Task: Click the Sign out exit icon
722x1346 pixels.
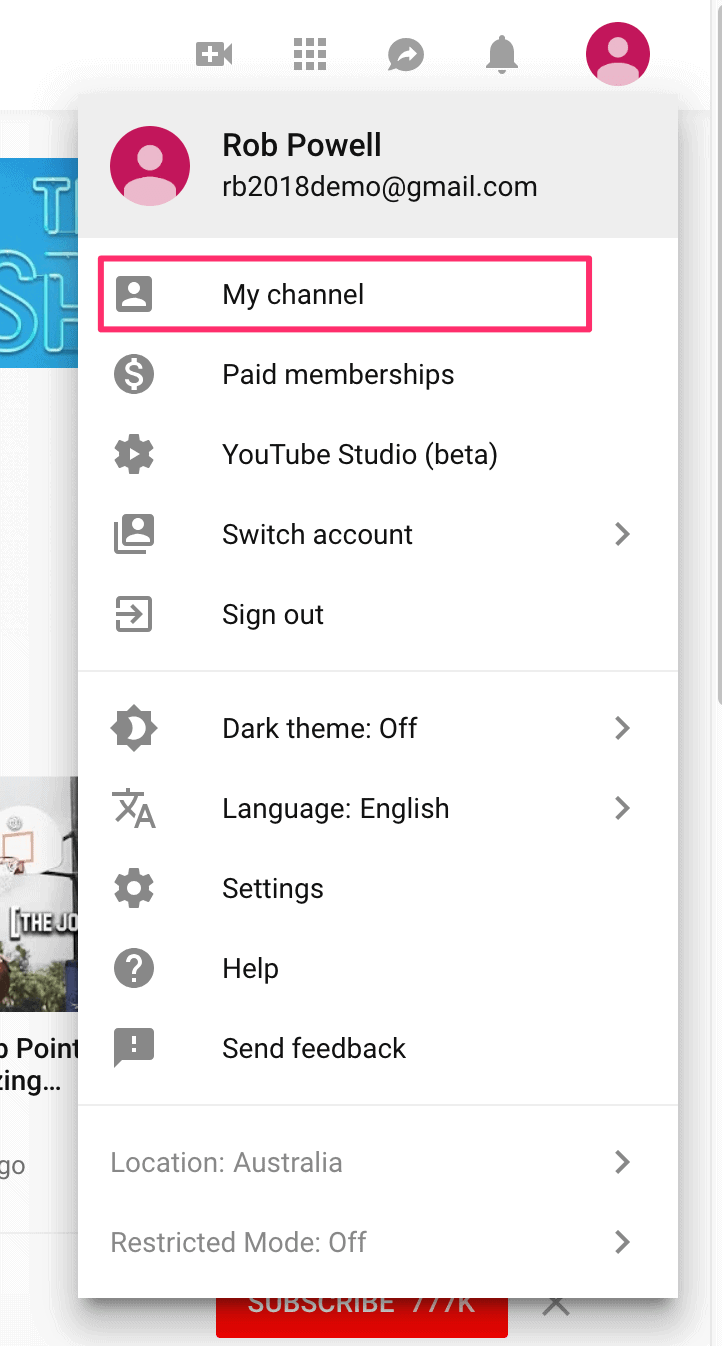Action: click(x=134, y=614)
